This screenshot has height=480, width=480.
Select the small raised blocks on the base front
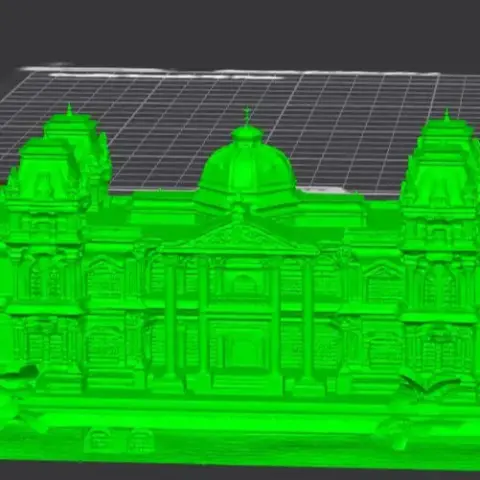(119, 439)
